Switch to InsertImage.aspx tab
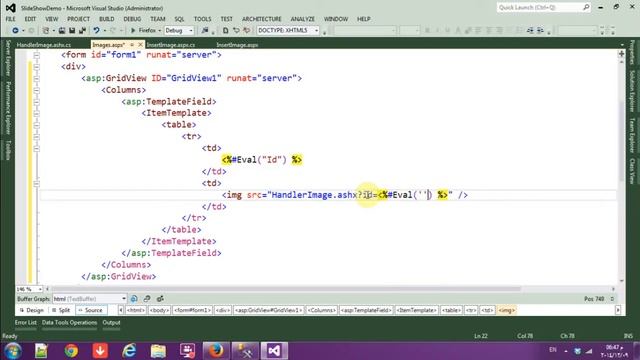The image size is (640, 360). [237, 45]
